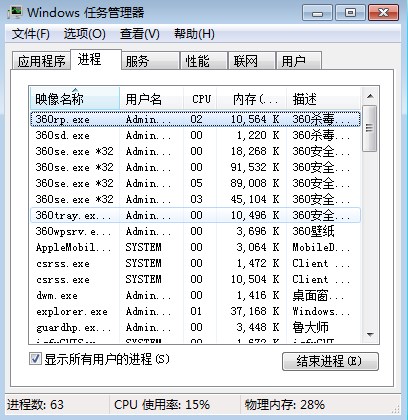
Task: Click the scrollbar down arrow
Action: [370, 334]
